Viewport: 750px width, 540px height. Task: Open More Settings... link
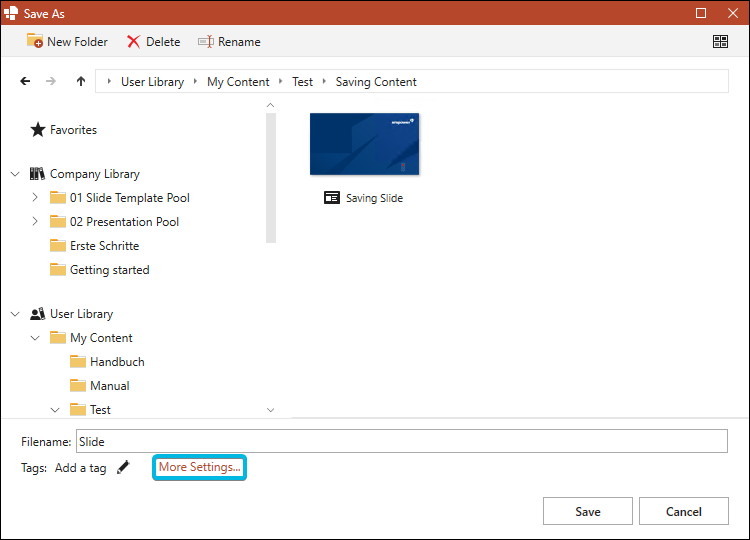click(x=199, y=467)
